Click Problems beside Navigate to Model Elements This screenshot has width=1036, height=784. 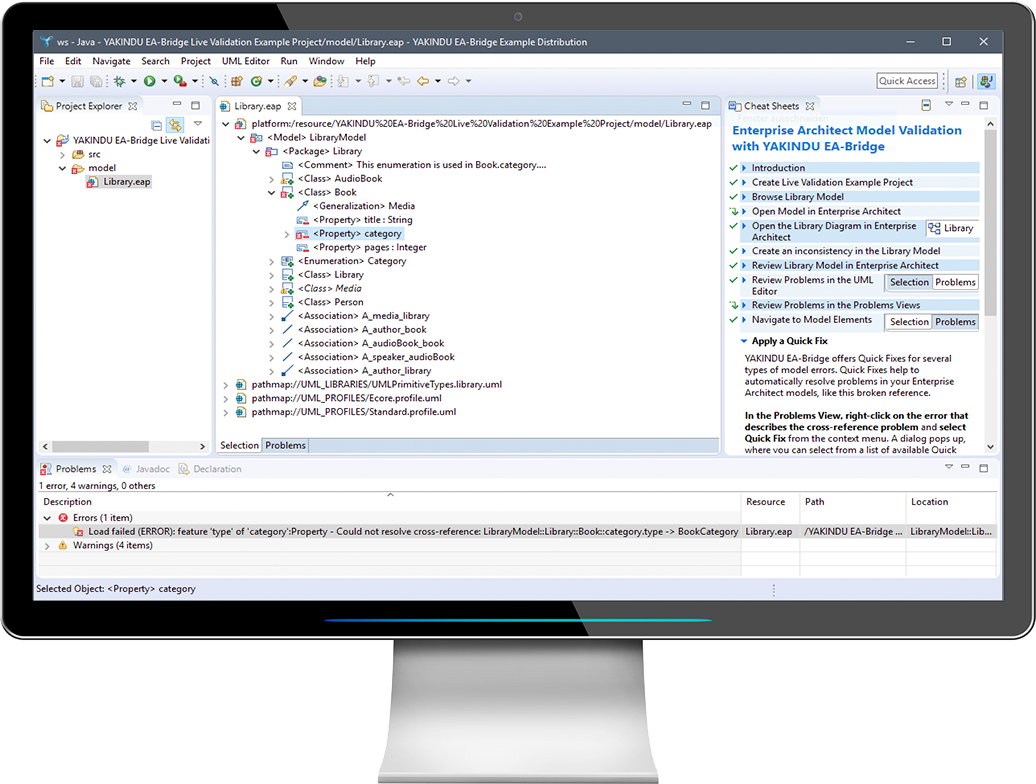(x=955, y=322)
